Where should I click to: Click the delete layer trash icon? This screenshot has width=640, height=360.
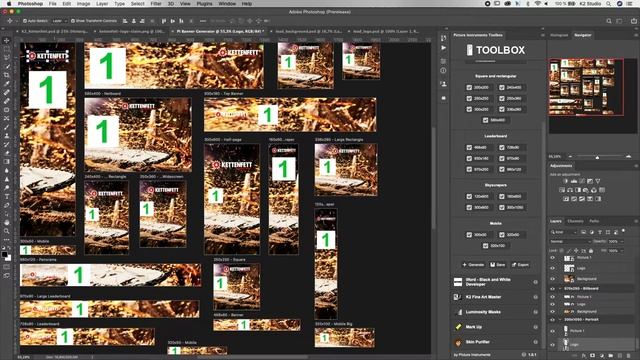(629, 356)
